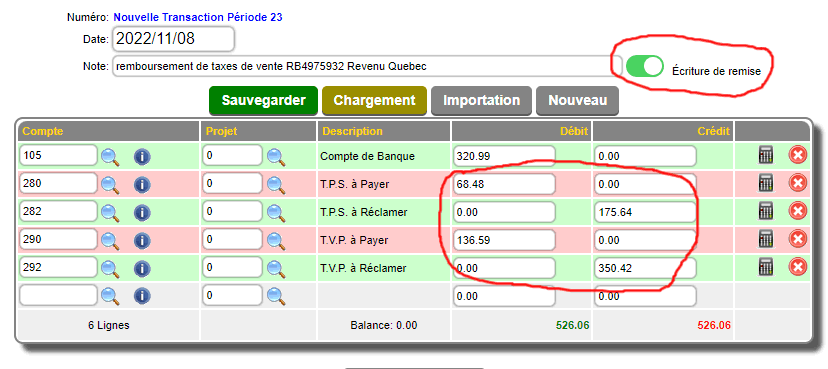This screenshot has width=828, height=369.
Task: Delete the T.V.P. à Payer line
Action: pos(798,240)
